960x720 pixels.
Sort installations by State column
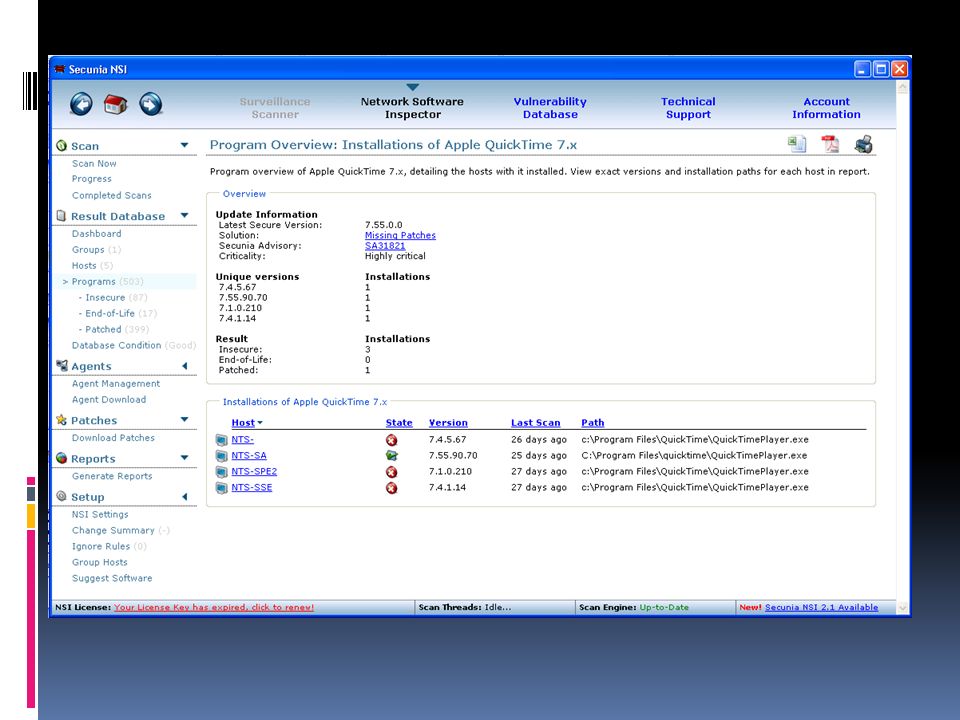(x=399, y=422)
